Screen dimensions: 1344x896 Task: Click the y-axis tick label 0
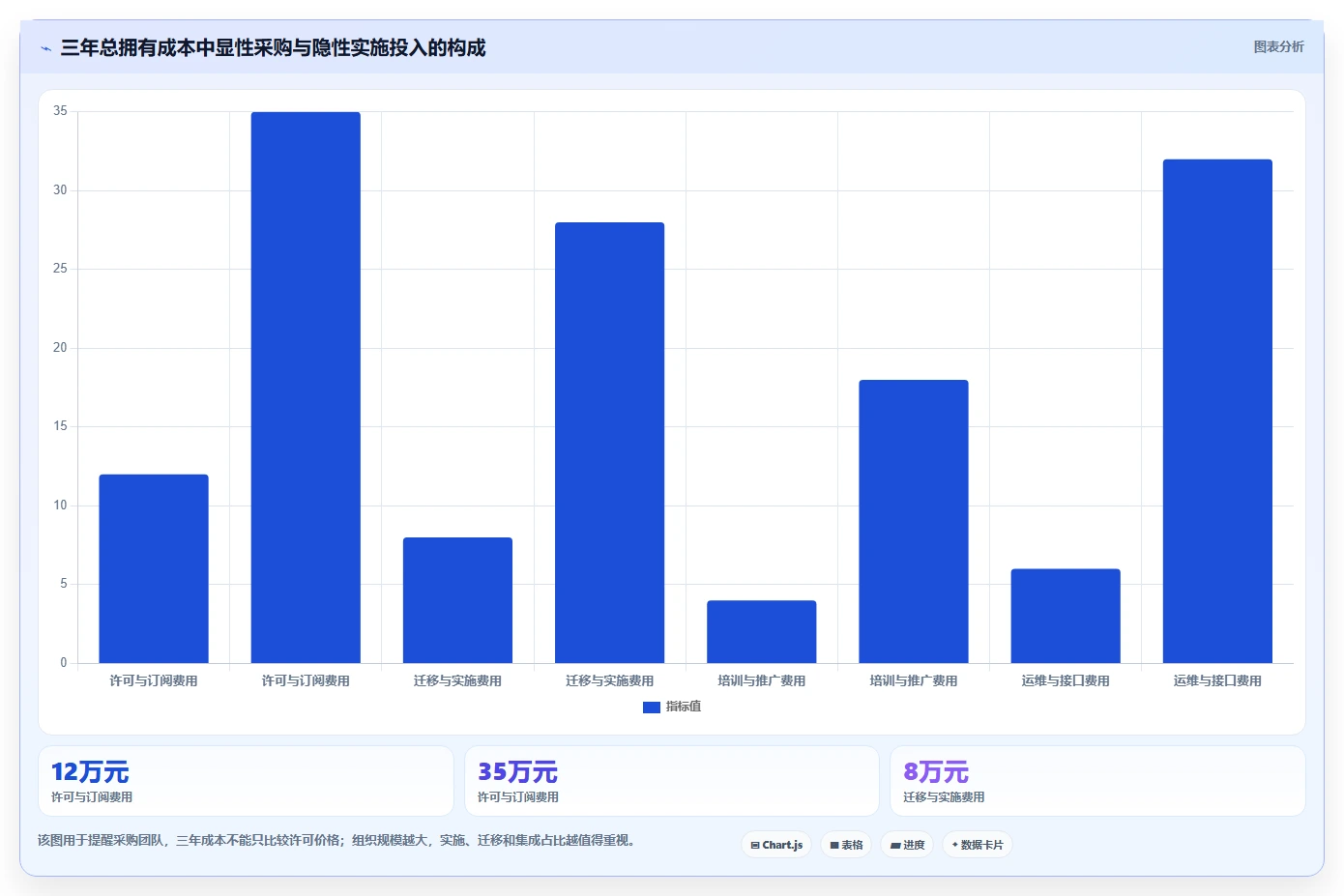pyautogui.click(x=64, y=663)
